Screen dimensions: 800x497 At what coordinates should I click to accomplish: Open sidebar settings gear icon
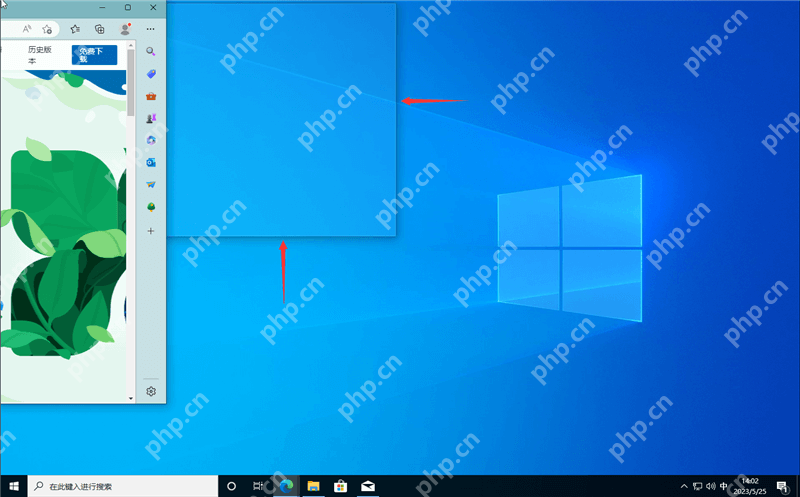pyautogui.click(x=151, y=391)
